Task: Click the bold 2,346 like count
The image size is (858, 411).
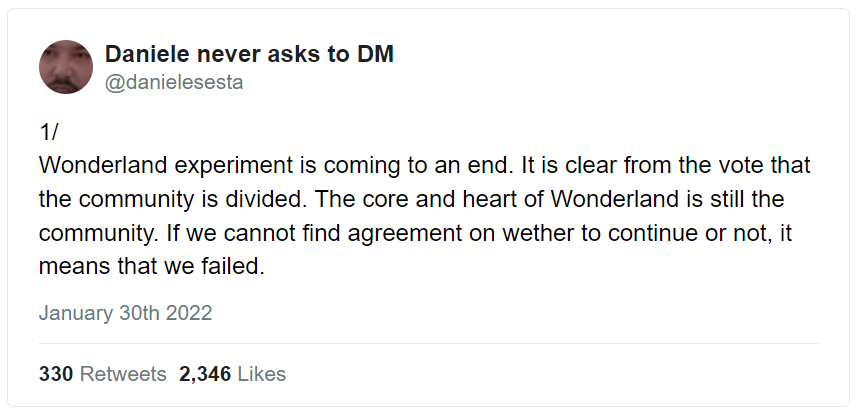Action: click(205, 374)
